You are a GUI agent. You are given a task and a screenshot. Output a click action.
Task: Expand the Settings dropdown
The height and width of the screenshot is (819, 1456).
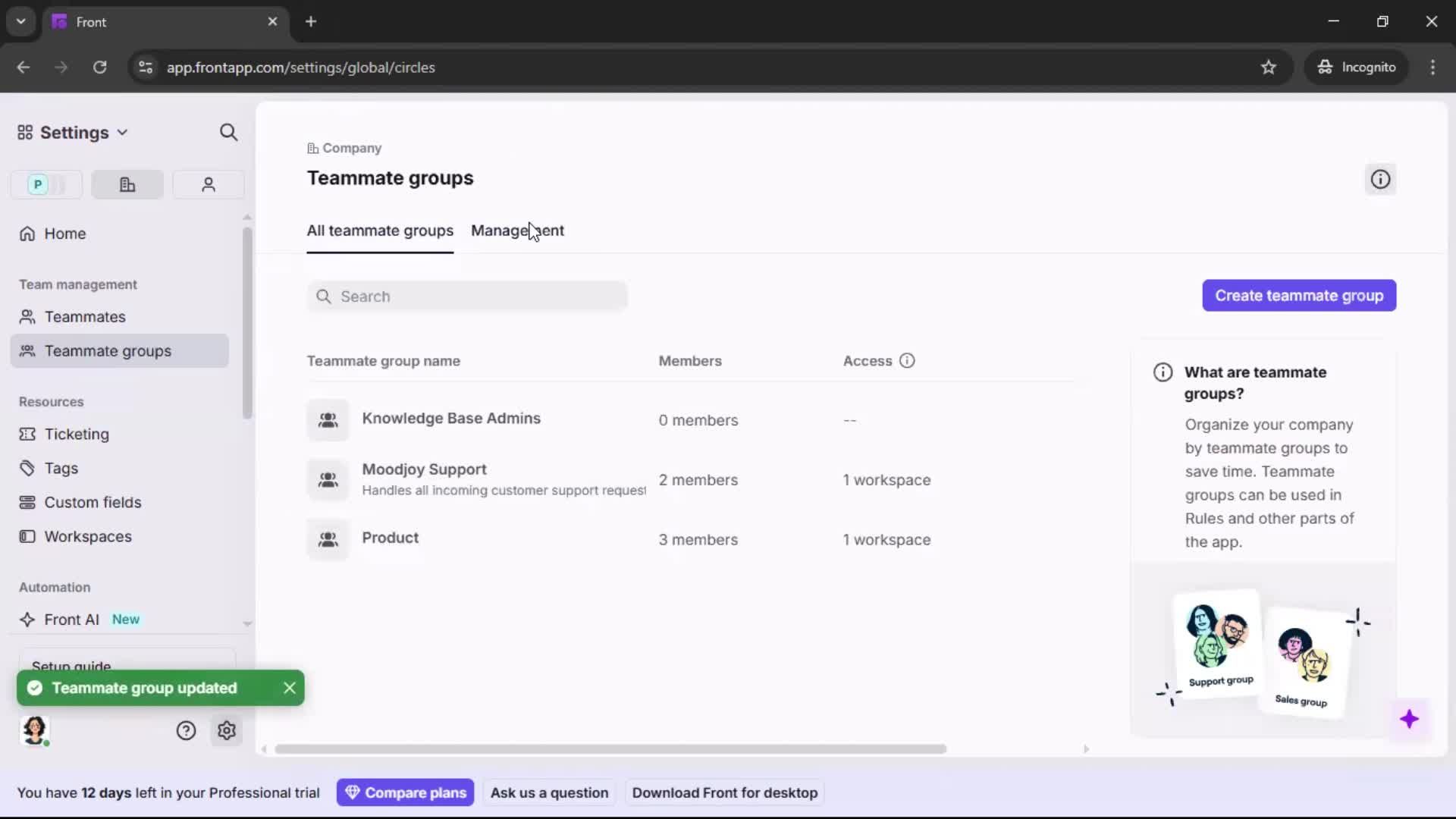(x=72, y=132)
